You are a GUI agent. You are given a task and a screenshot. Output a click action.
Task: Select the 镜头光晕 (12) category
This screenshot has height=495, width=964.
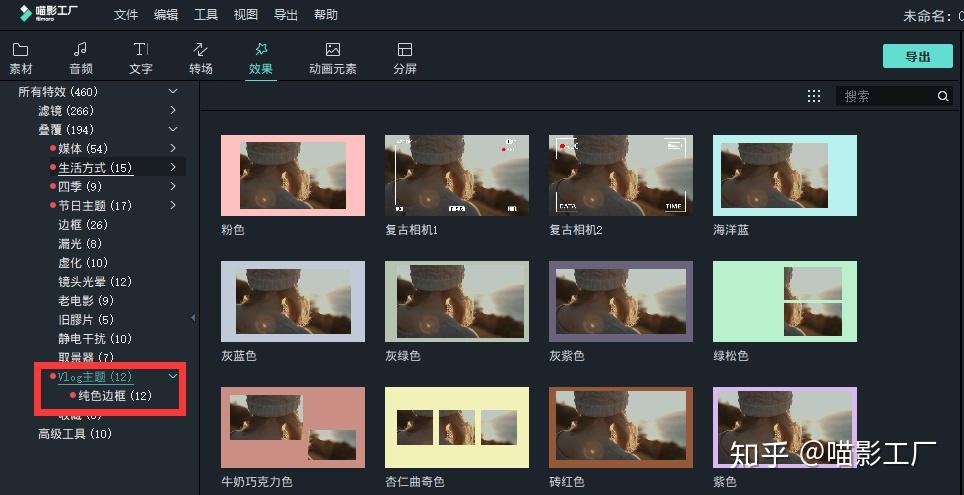coord(95,282)
